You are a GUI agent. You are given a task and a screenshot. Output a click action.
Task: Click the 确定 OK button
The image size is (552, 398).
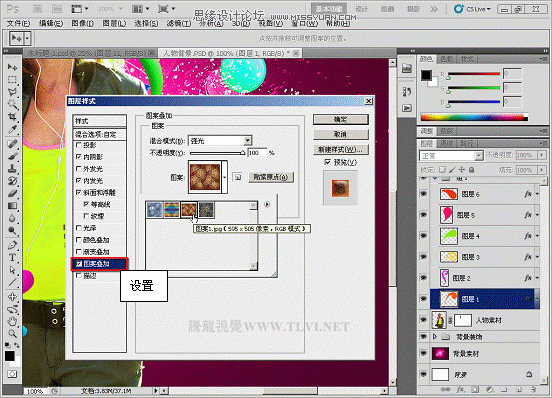[x=340, y=120]
